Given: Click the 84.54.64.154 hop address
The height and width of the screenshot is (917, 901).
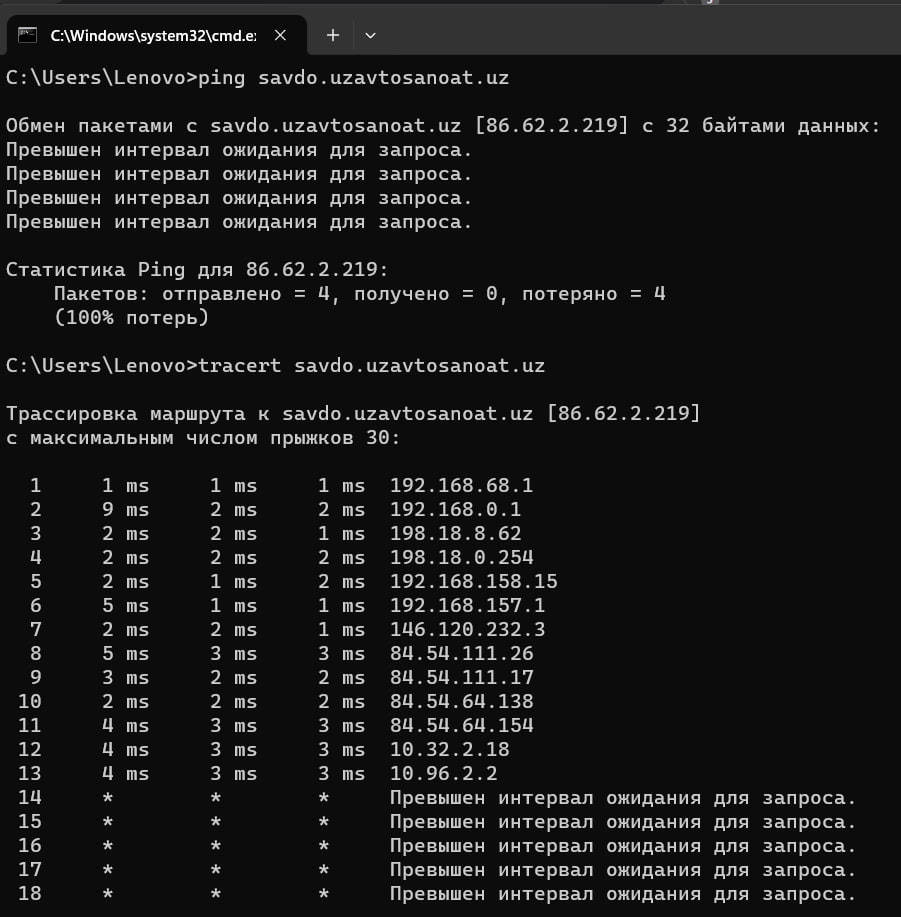Looking at the screenshot, I should pos(461,726).
